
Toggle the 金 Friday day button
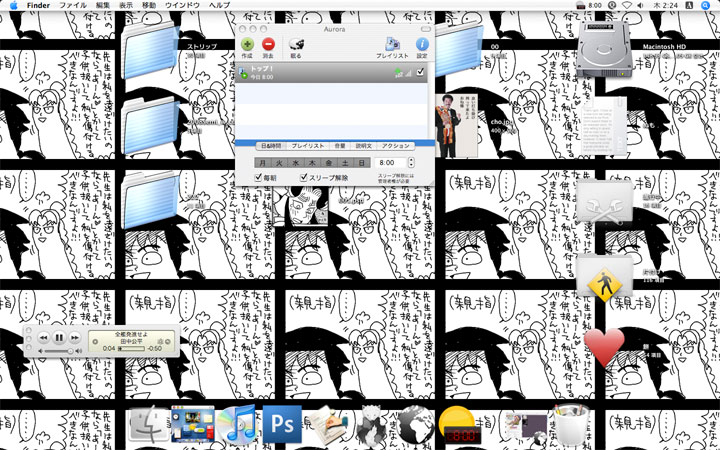tap(328, 163)
